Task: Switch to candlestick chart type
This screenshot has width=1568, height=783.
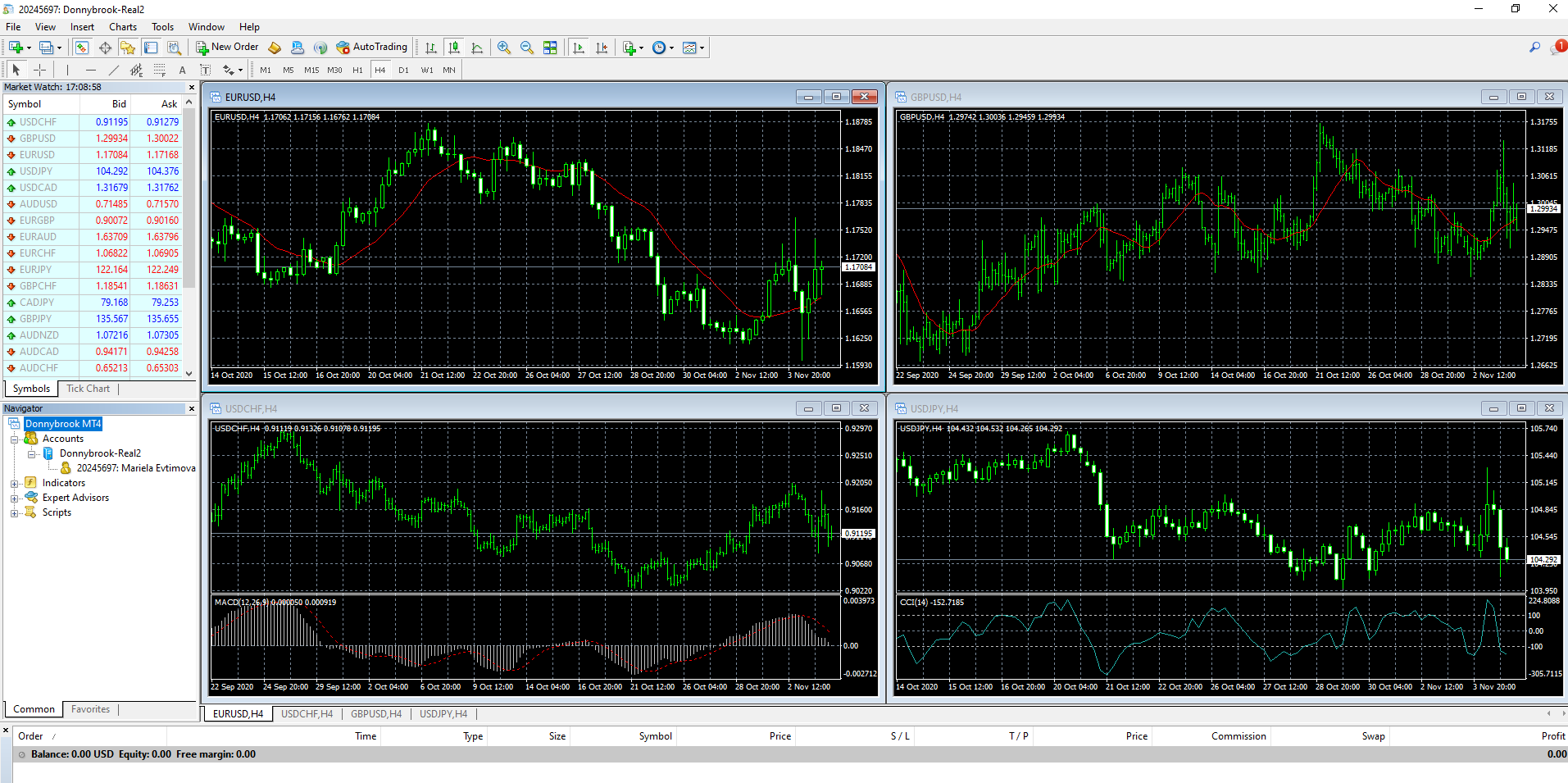Action: (x=454, y=48)
